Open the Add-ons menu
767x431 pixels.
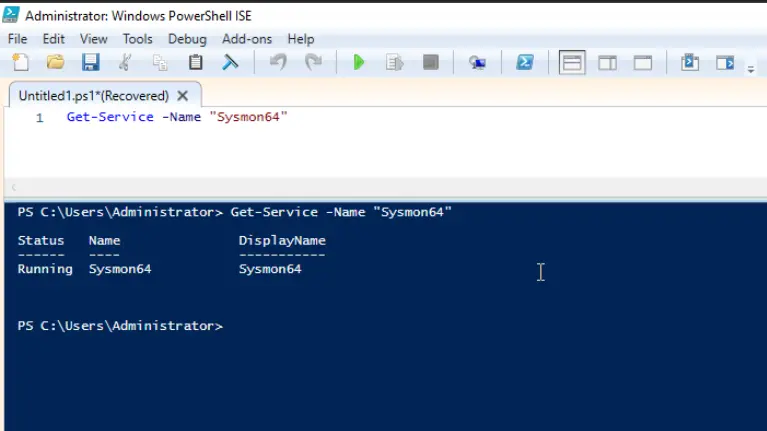click(247, 39)
